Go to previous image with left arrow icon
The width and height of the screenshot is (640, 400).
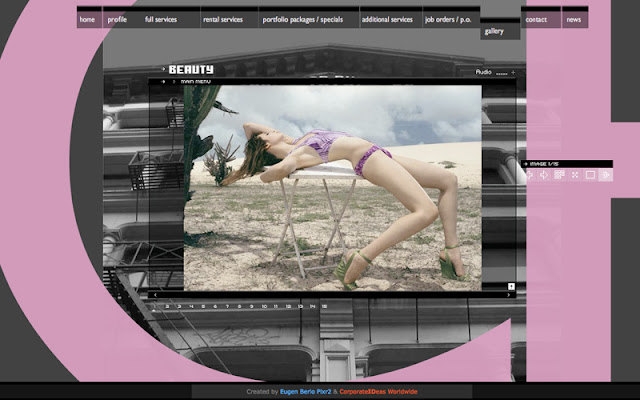click(x=530, y=175)
